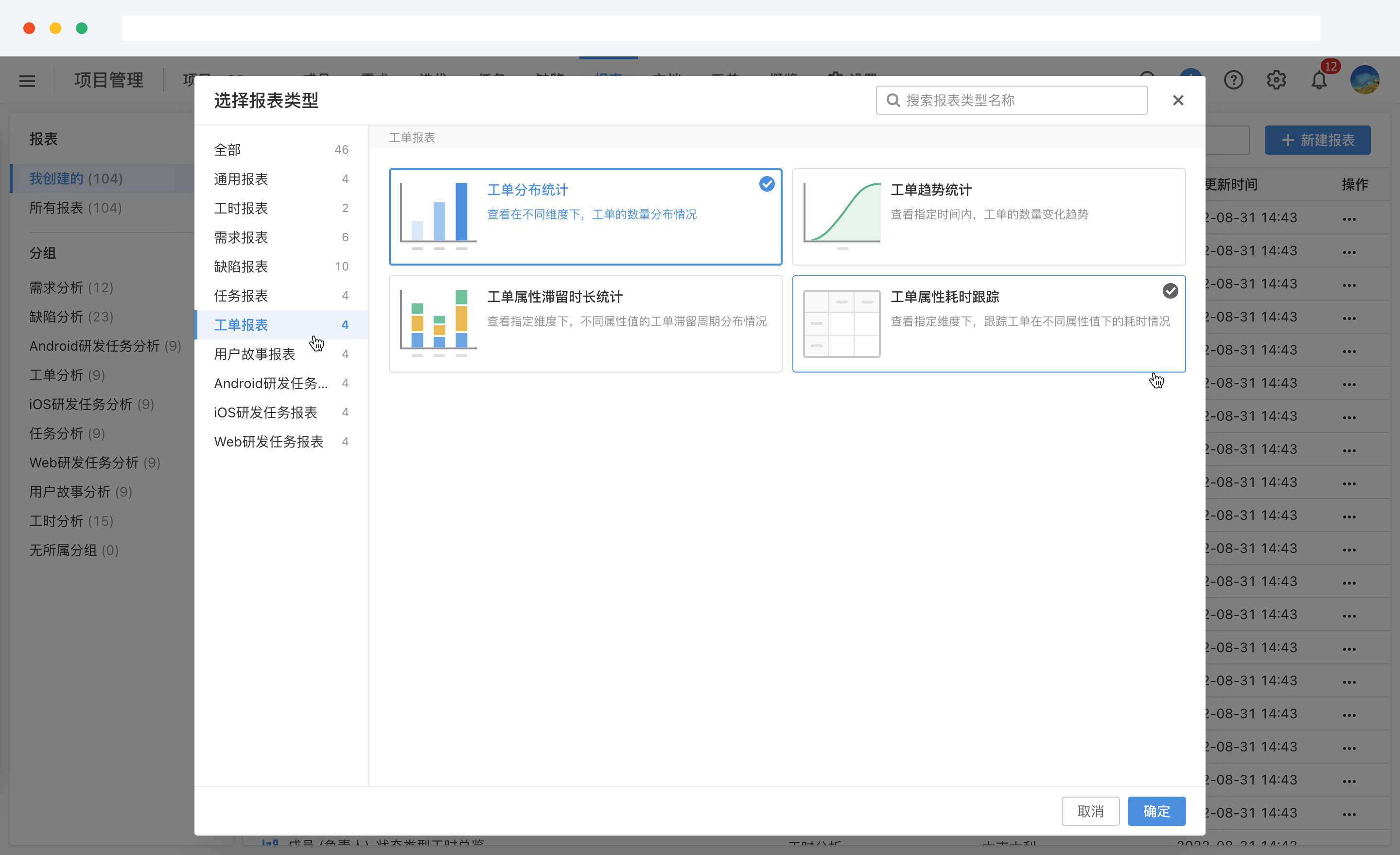Open the settings gear icon
The image size is (1400, 855).
coord(1276,80)
